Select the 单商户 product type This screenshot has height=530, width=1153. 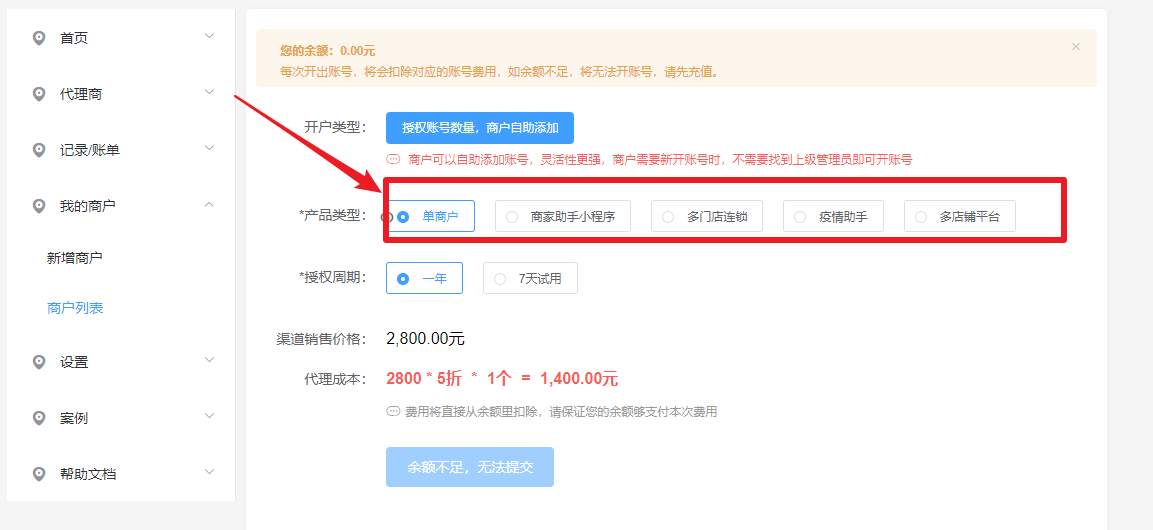(x=430, y=216)
